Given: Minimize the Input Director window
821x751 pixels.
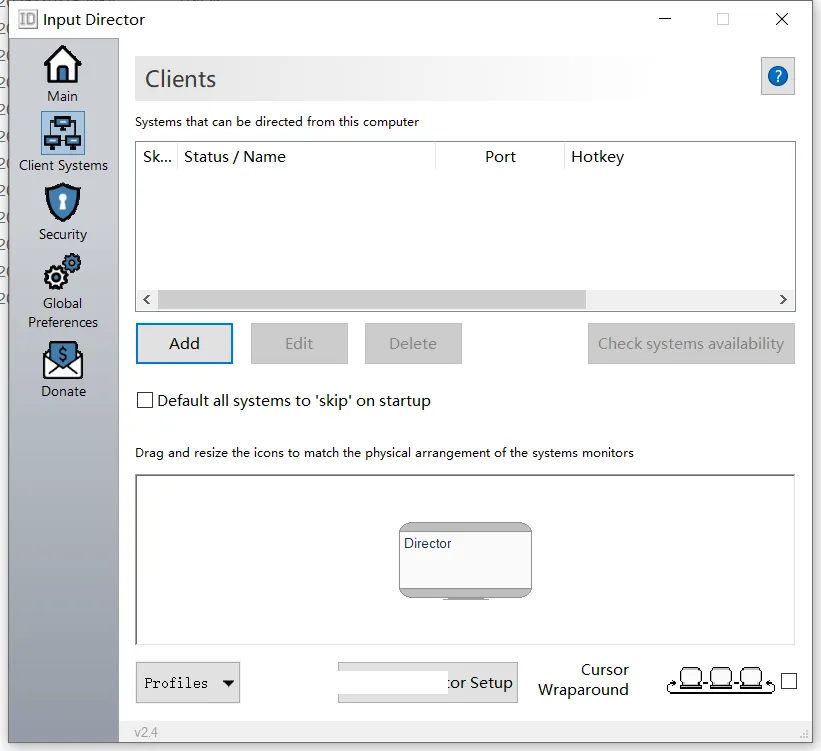Looking at the screenshot, I should coord(665,19).
